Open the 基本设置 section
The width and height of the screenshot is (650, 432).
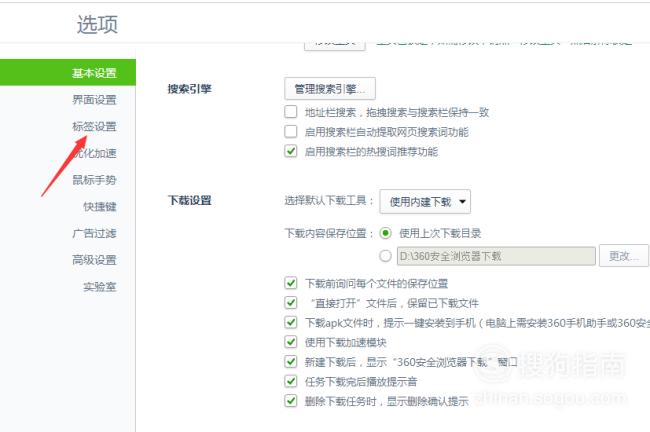pos(68,73)
